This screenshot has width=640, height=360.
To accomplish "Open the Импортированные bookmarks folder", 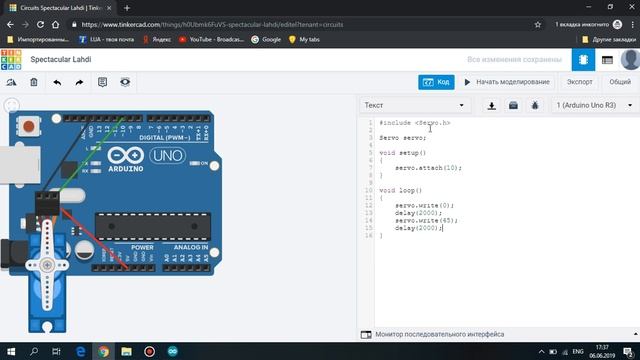I will click(38, 40).
